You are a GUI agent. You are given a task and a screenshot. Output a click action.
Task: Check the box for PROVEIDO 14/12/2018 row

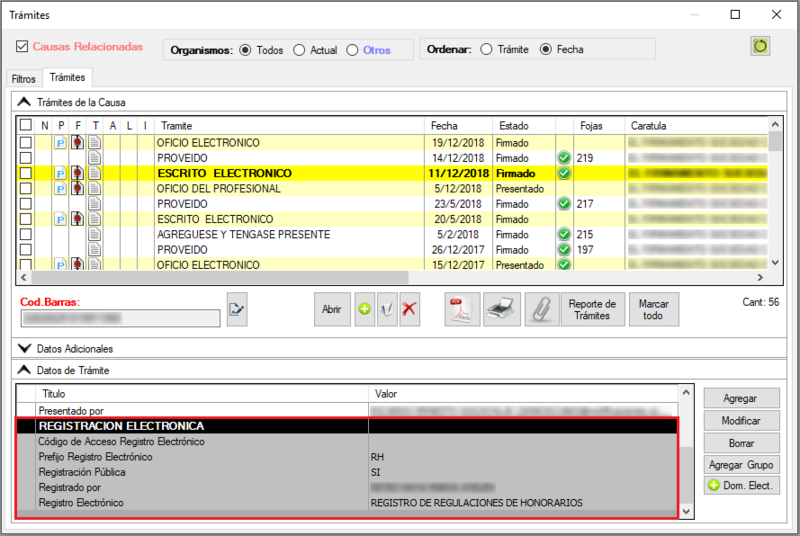click(26, 158)
